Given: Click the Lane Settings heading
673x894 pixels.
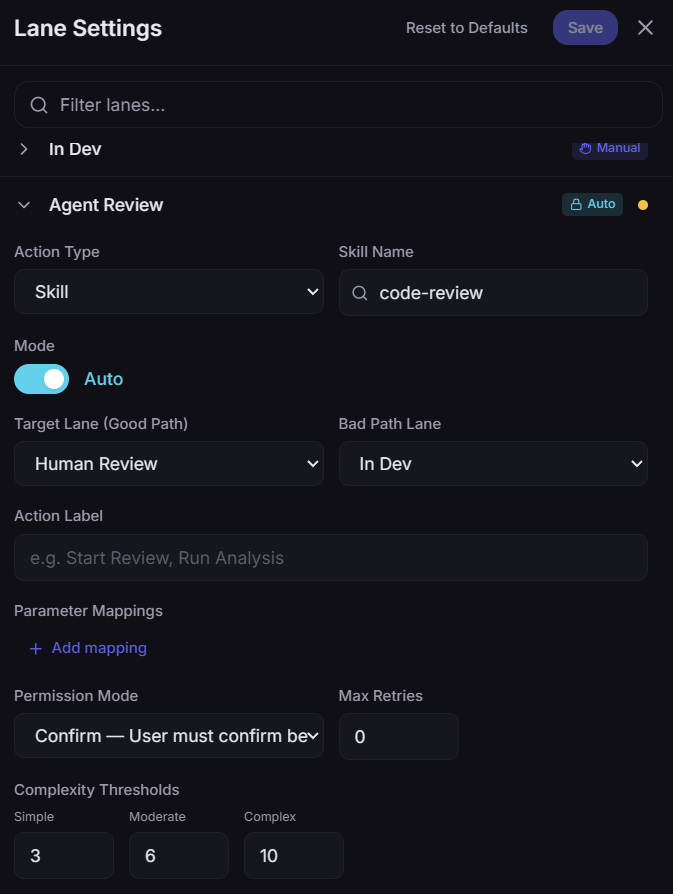Looking at the screenshot, I should (88, 28).
